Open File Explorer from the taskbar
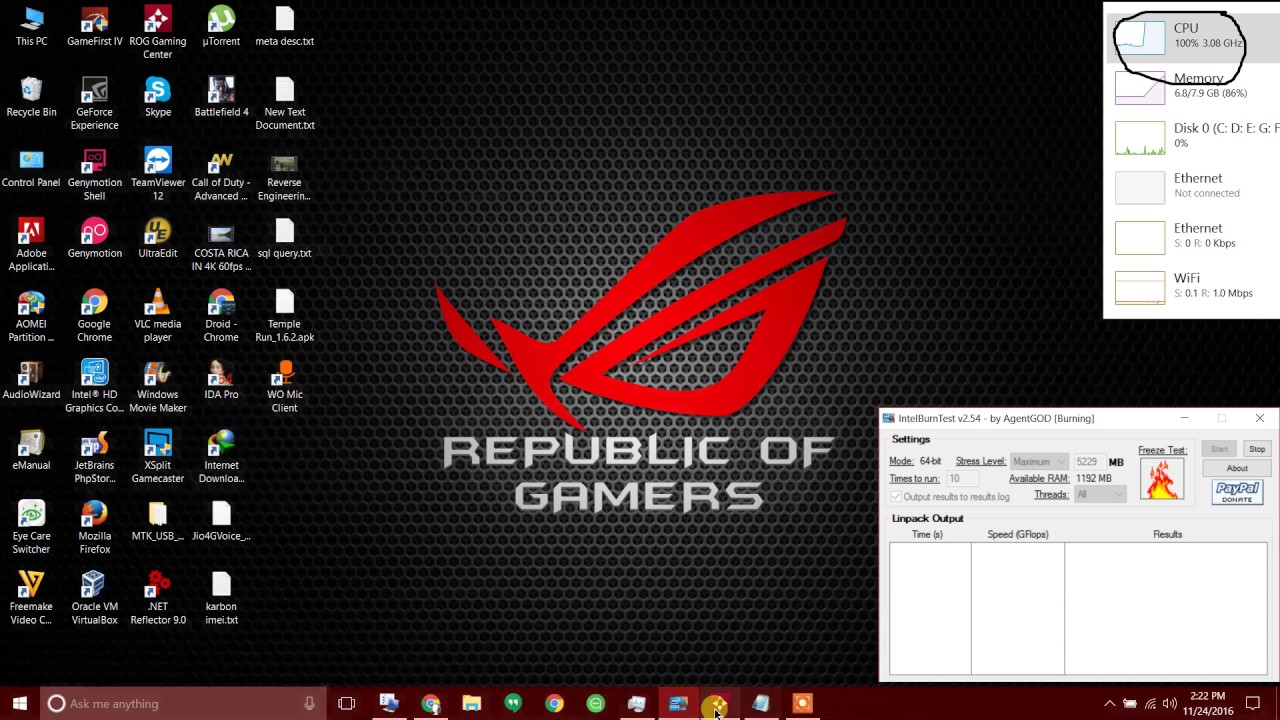The width and height of the screenshot is (1280, 720). click(471, 703)
